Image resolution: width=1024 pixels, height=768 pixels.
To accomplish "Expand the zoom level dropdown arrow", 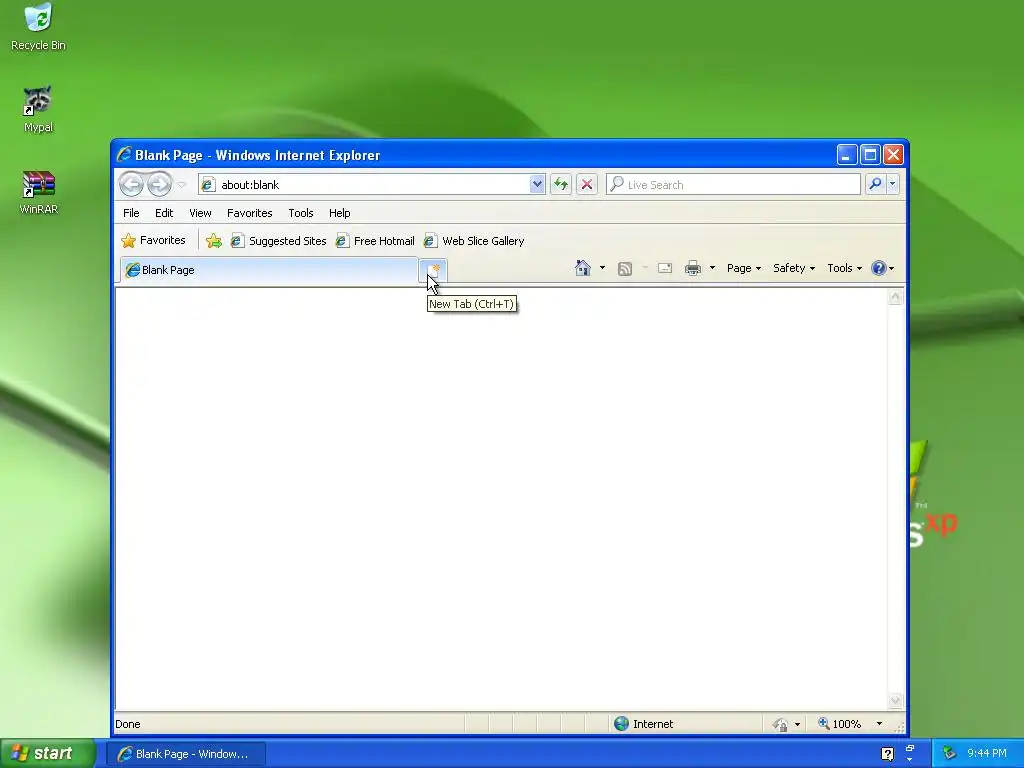I will [x=879, y=724].
